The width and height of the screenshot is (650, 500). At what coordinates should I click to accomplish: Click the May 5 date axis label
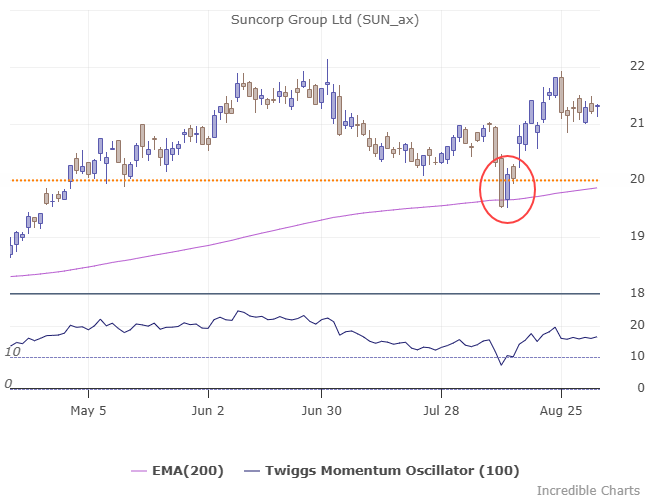[88, 410]
